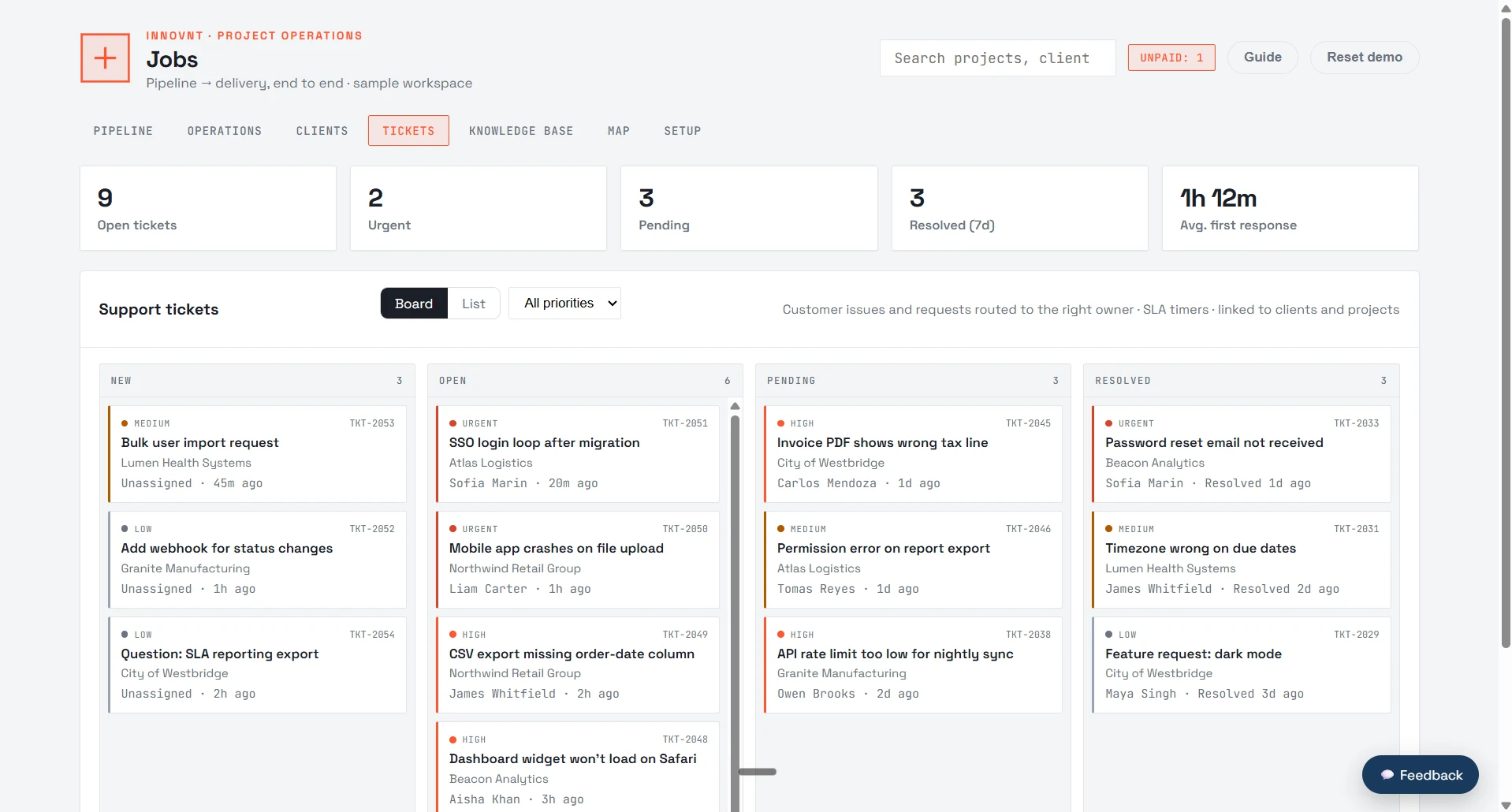Image resolution: width=1512 pixels, height=812 pixels.
Task: Click ticket ID TKT-2033
Action: click(x=1356, y=423)
